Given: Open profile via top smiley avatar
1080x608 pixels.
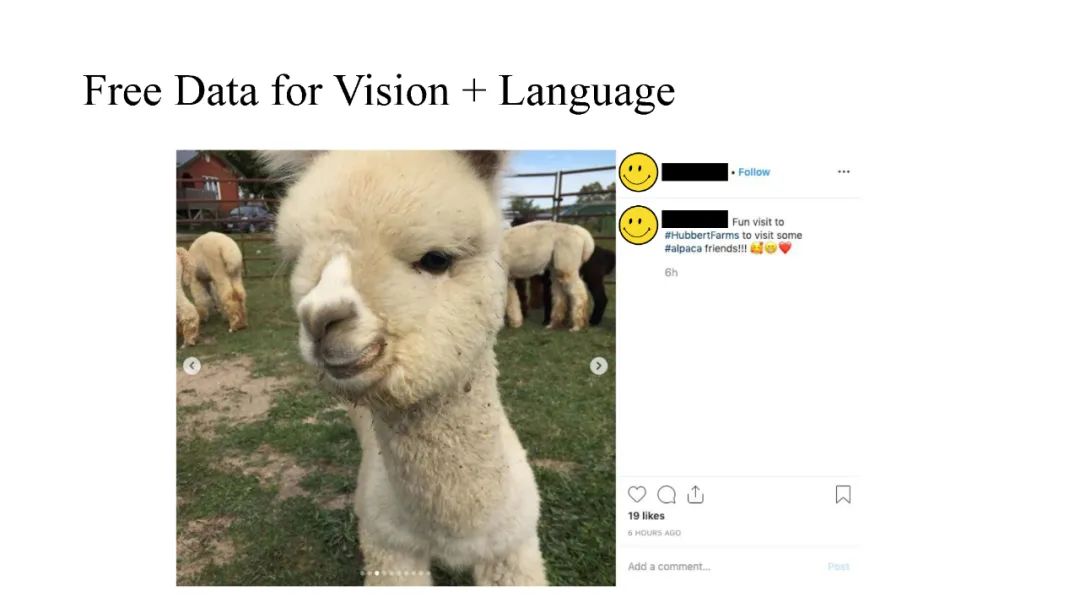Looking at the screenshot, I should (638, 172).
